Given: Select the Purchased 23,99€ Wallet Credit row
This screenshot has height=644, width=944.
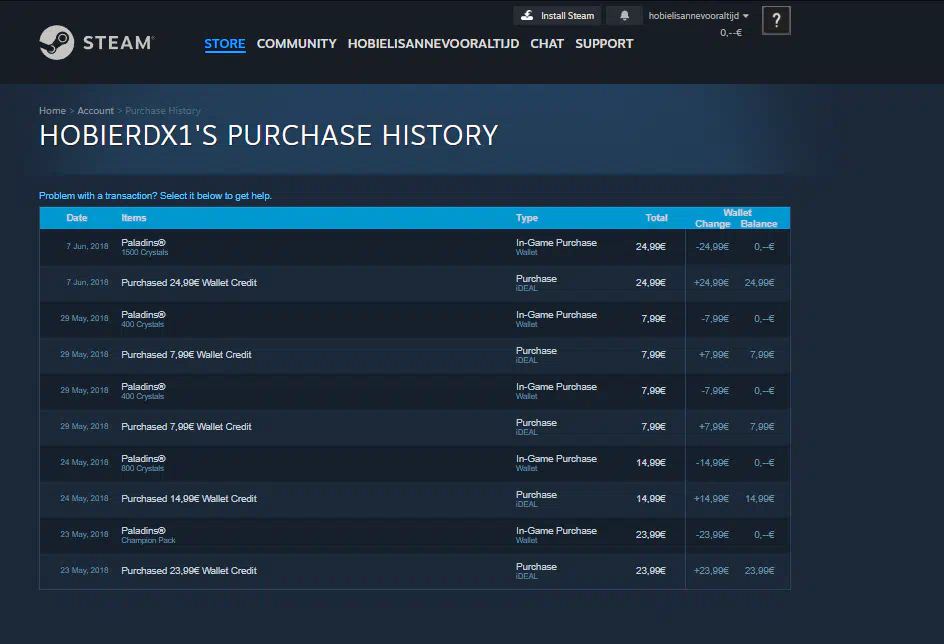Looking at the screenshot, I should click(189, 571).
